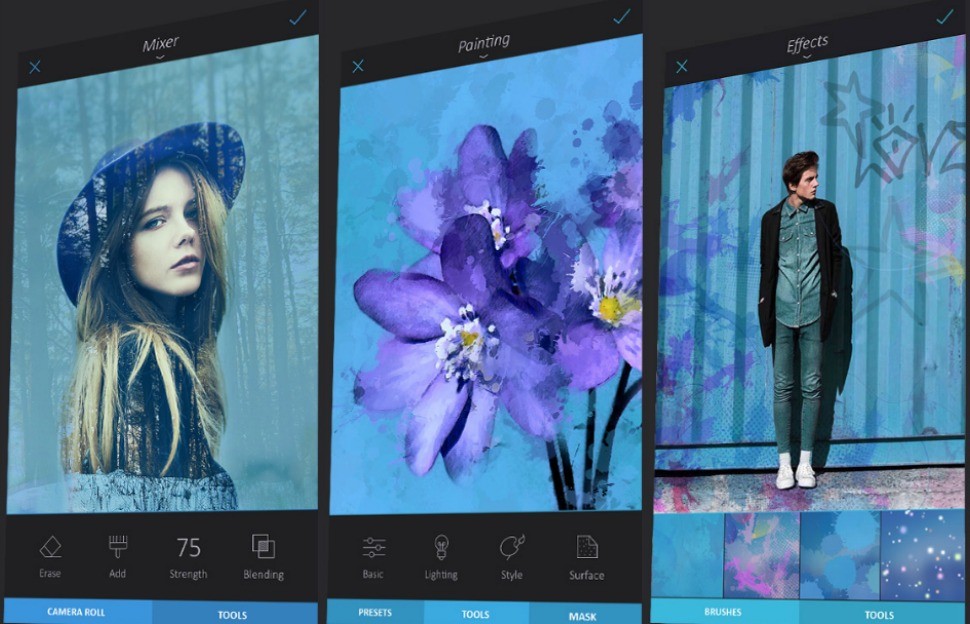Switch to Tools tab in Mixer
The width and height of the screenshot is (970, 624).
coord(234,613)
